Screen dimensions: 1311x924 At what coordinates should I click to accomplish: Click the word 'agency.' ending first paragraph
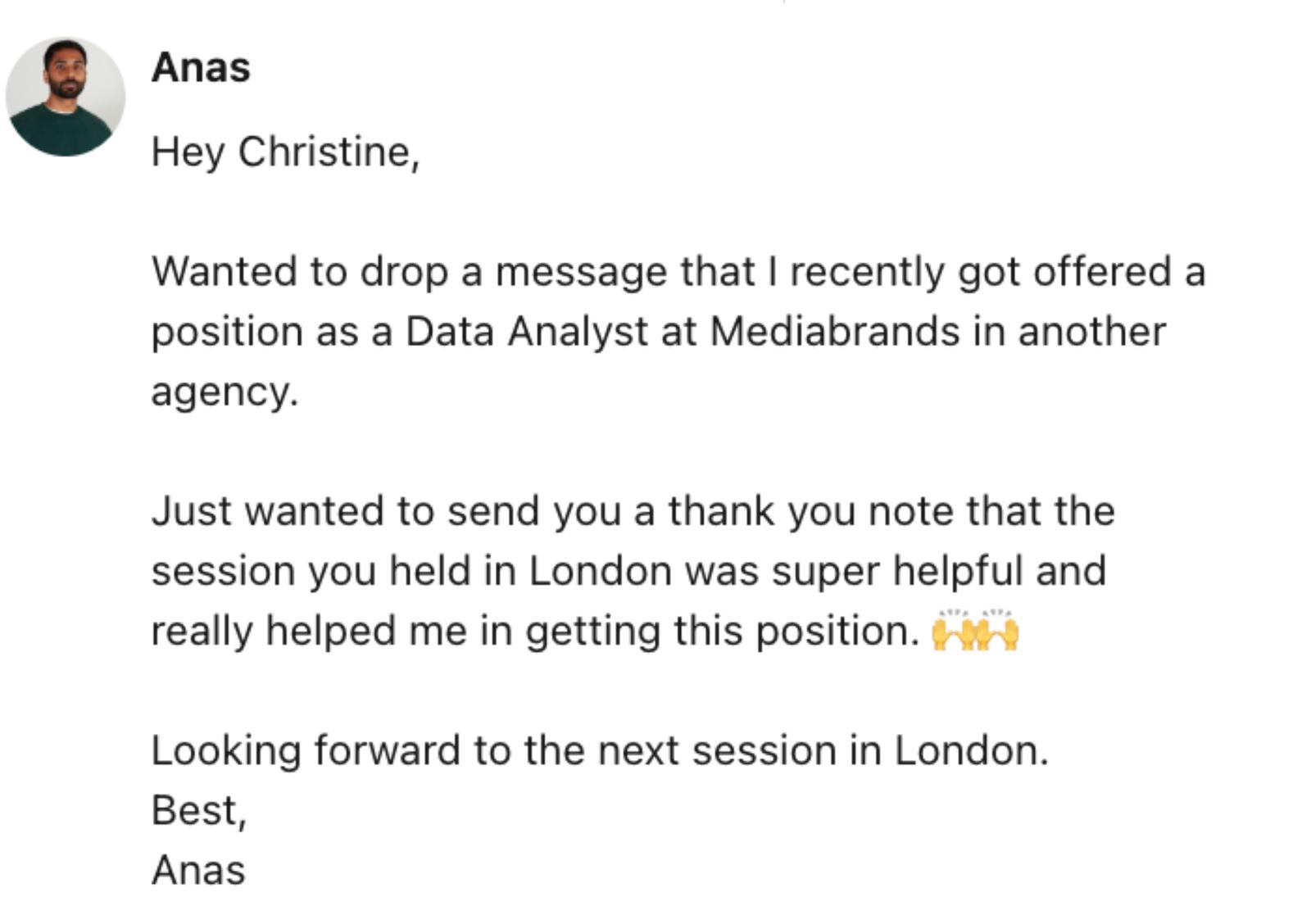(x=225, y=392)
